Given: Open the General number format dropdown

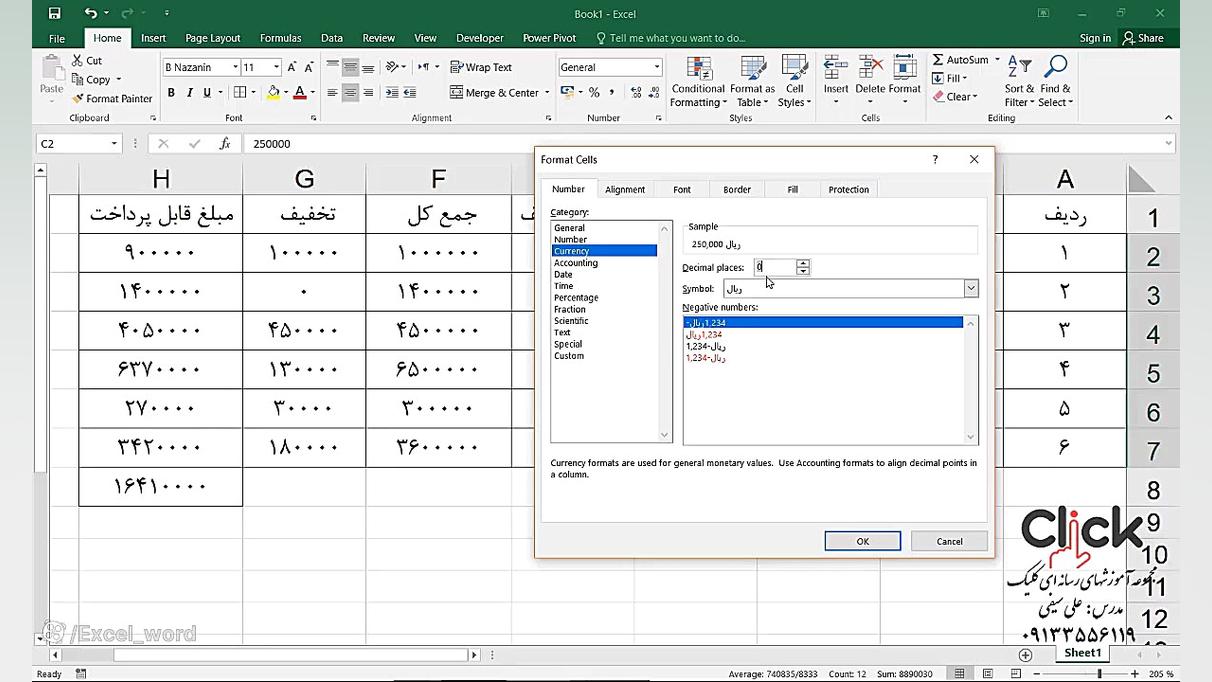Looking at the screenshot, I should (657, 67).
